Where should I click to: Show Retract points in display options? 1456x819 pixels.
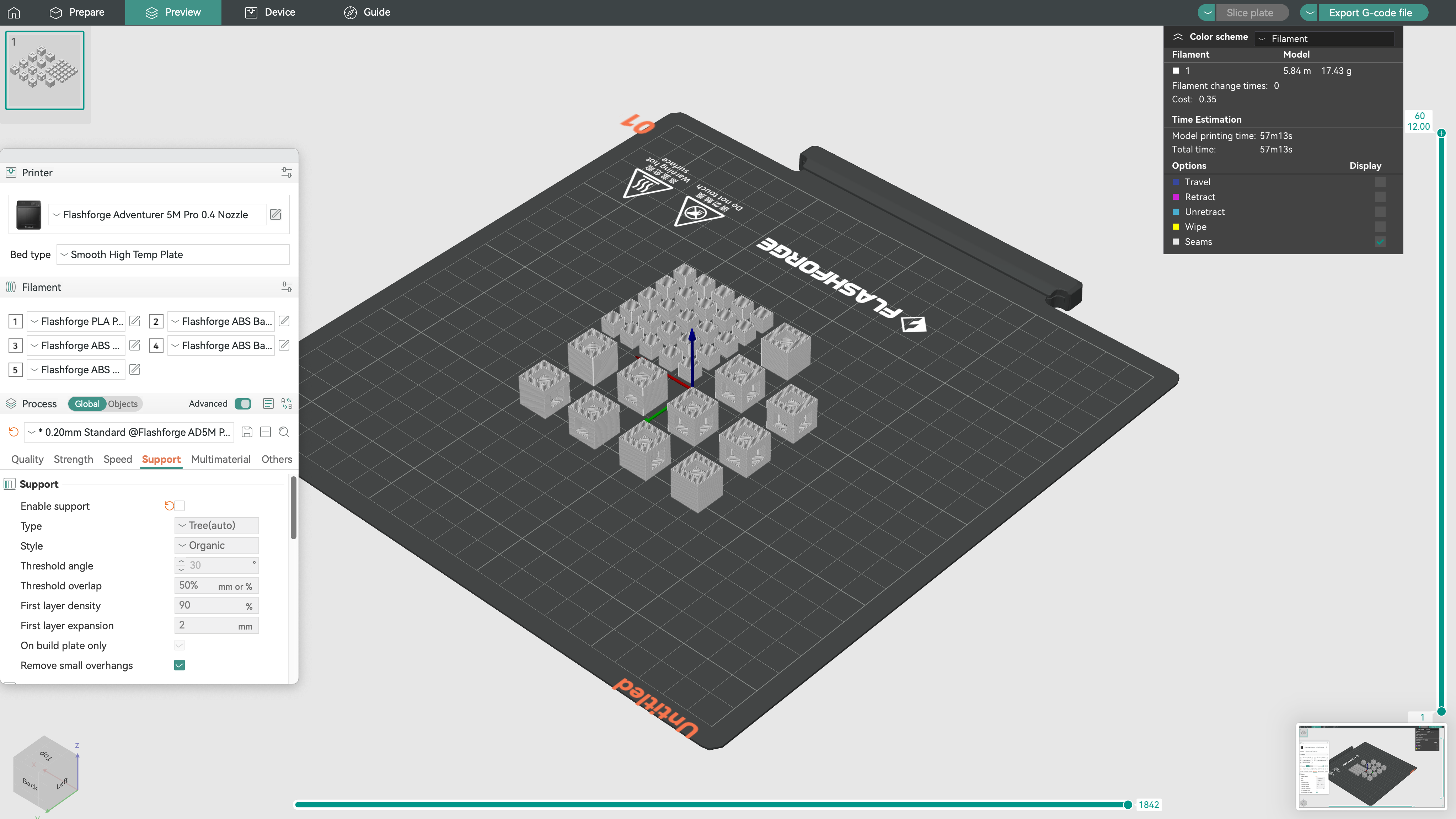(x=1380, y=197)
